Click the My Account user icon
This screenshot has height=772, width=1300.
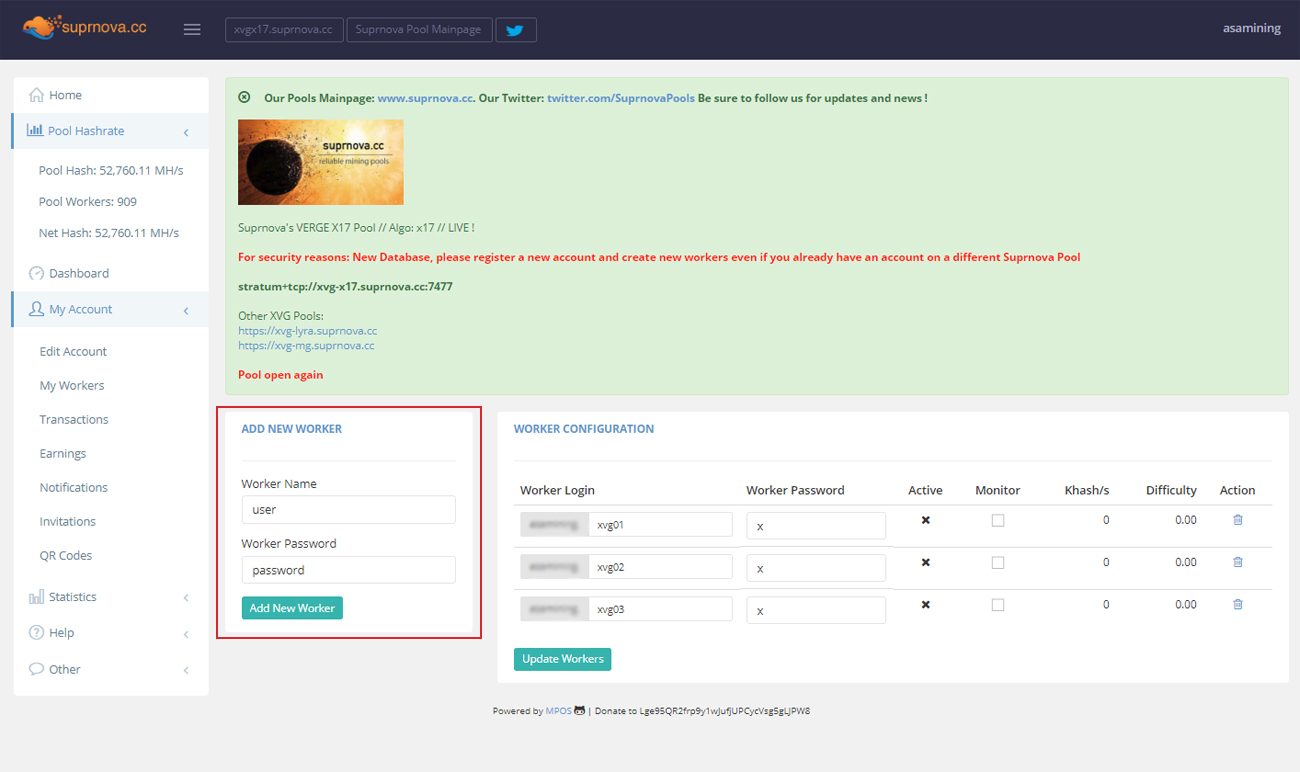[37, 309]
